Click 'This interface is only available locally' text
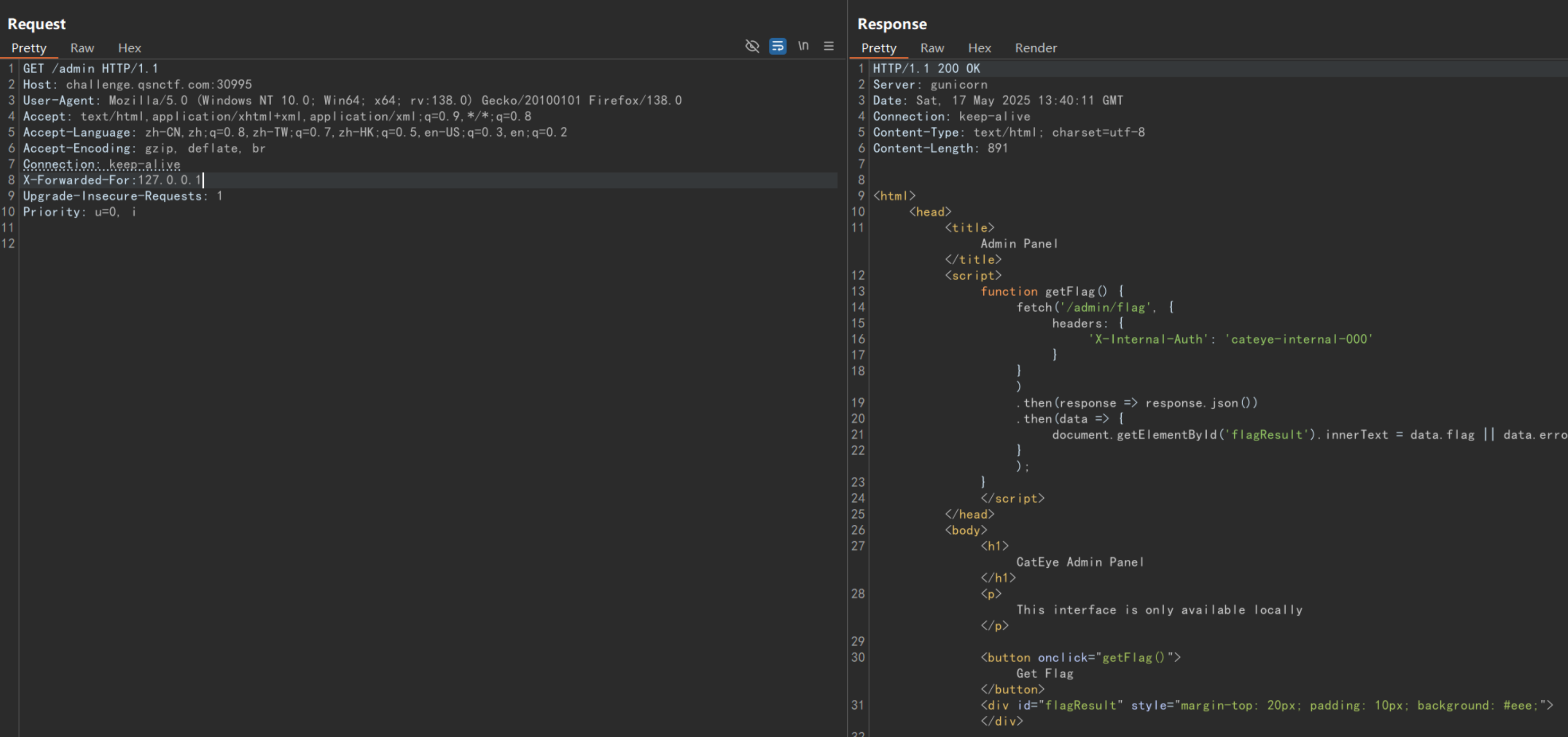1568x737 pixels. 1159,609
